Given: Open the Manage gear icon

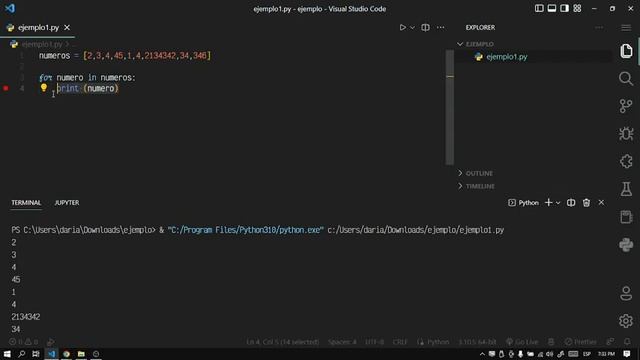Looking at the screenshot, I should click(626, 321).
